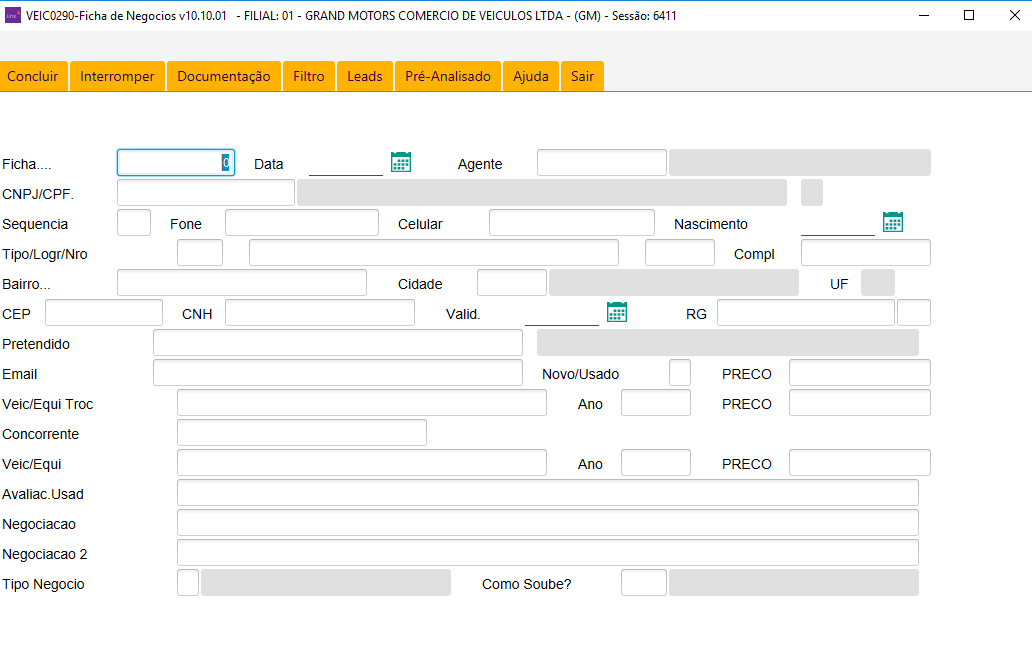Open the Valid. calendar picker icon
The width and height of the screenshot is (1032, 653).
point(617,312)
